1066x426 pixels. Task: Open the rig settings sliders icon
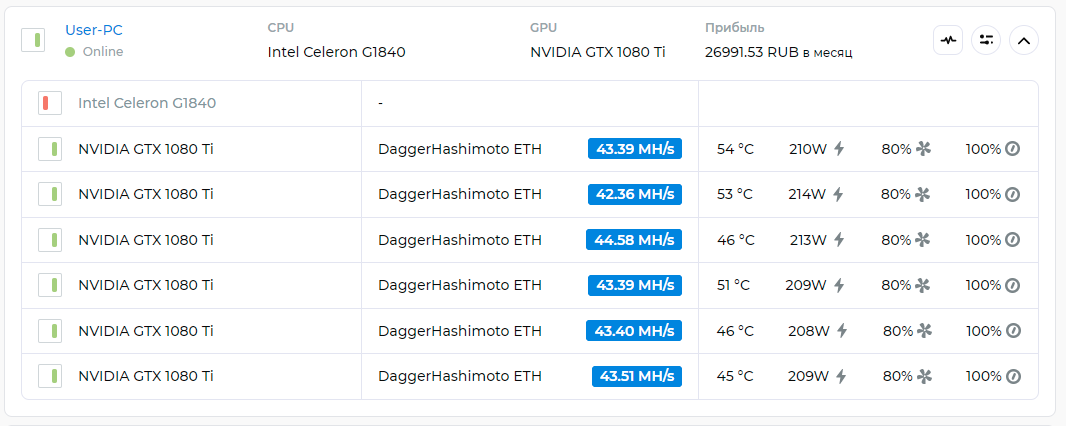click(986, 40)
